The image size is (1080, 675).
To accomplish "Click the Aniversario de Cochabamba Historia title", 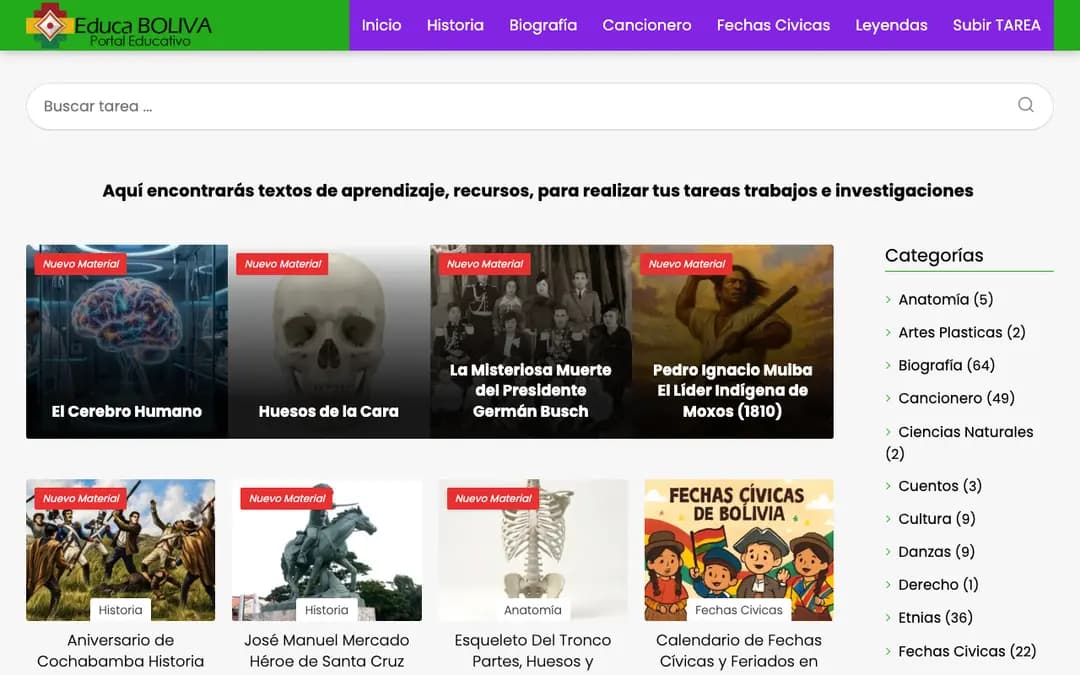I will click(121, 650).
